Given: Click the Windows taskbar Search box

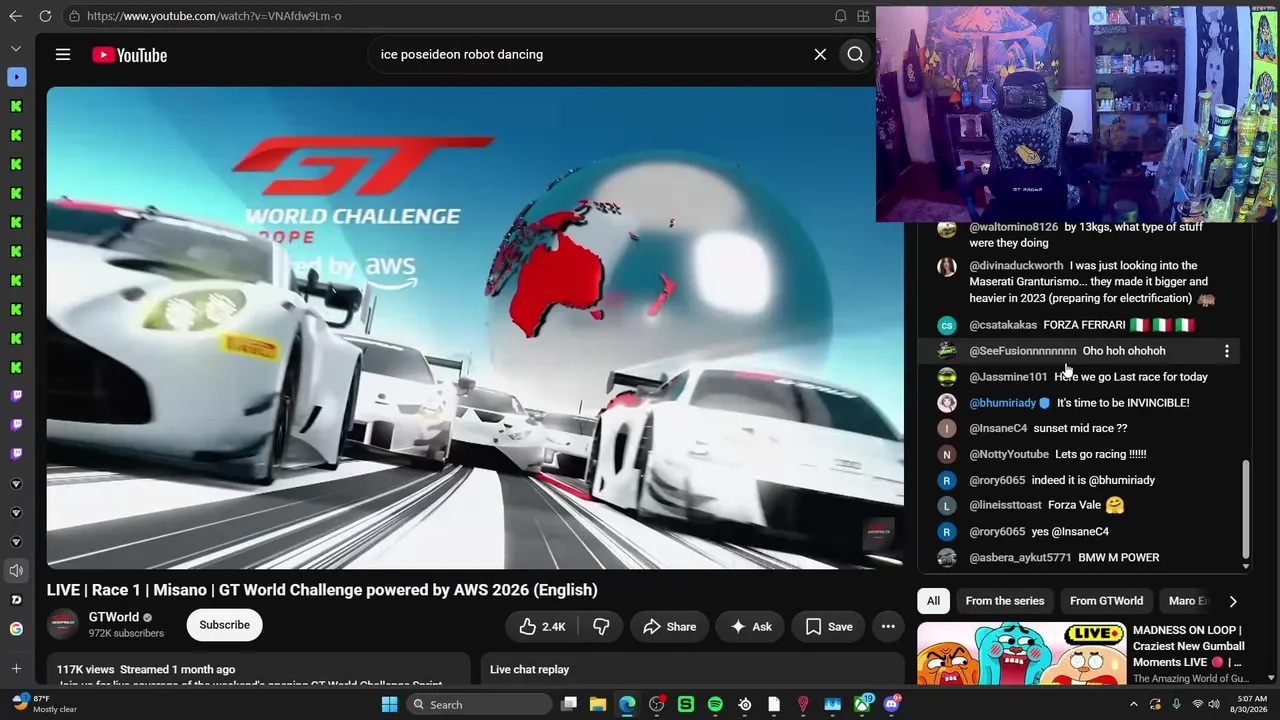Looking at the screenshot, I should click(480, 705).
